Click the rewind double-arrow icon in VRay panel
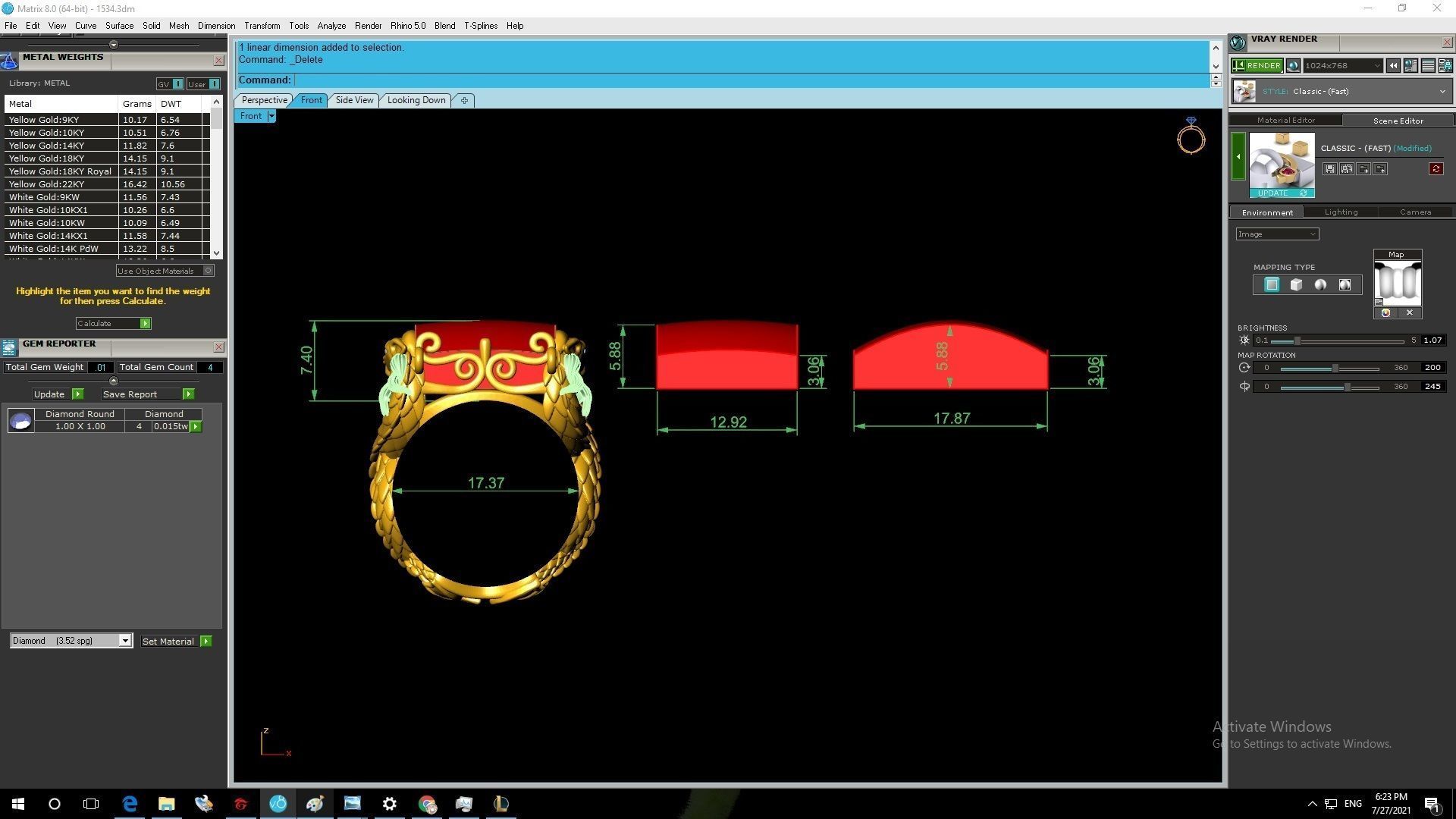Viewport: 1456px width, 819px height. 1393,66
